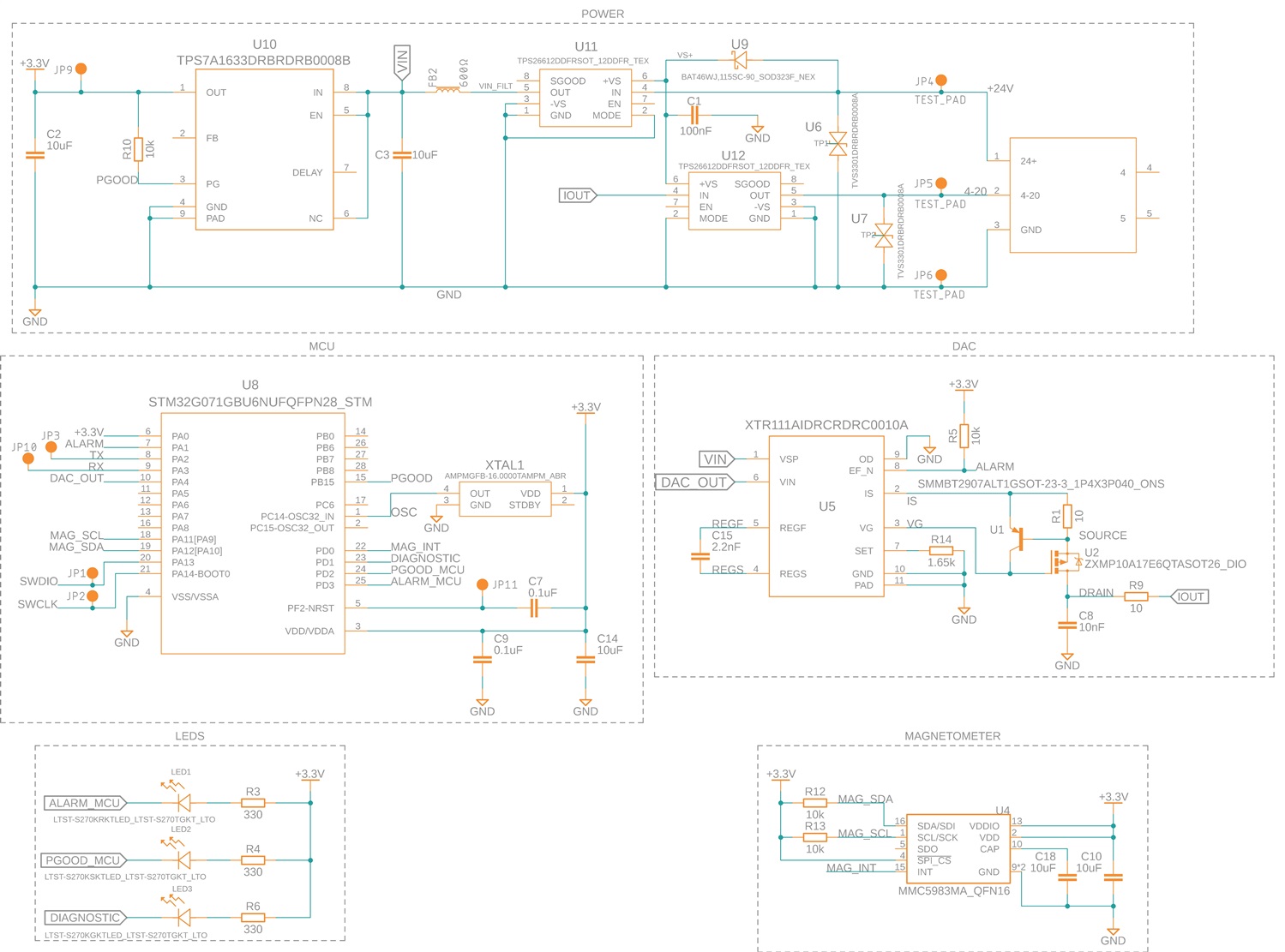Select the IOUT net flag in POWER block

pos(578,195)
